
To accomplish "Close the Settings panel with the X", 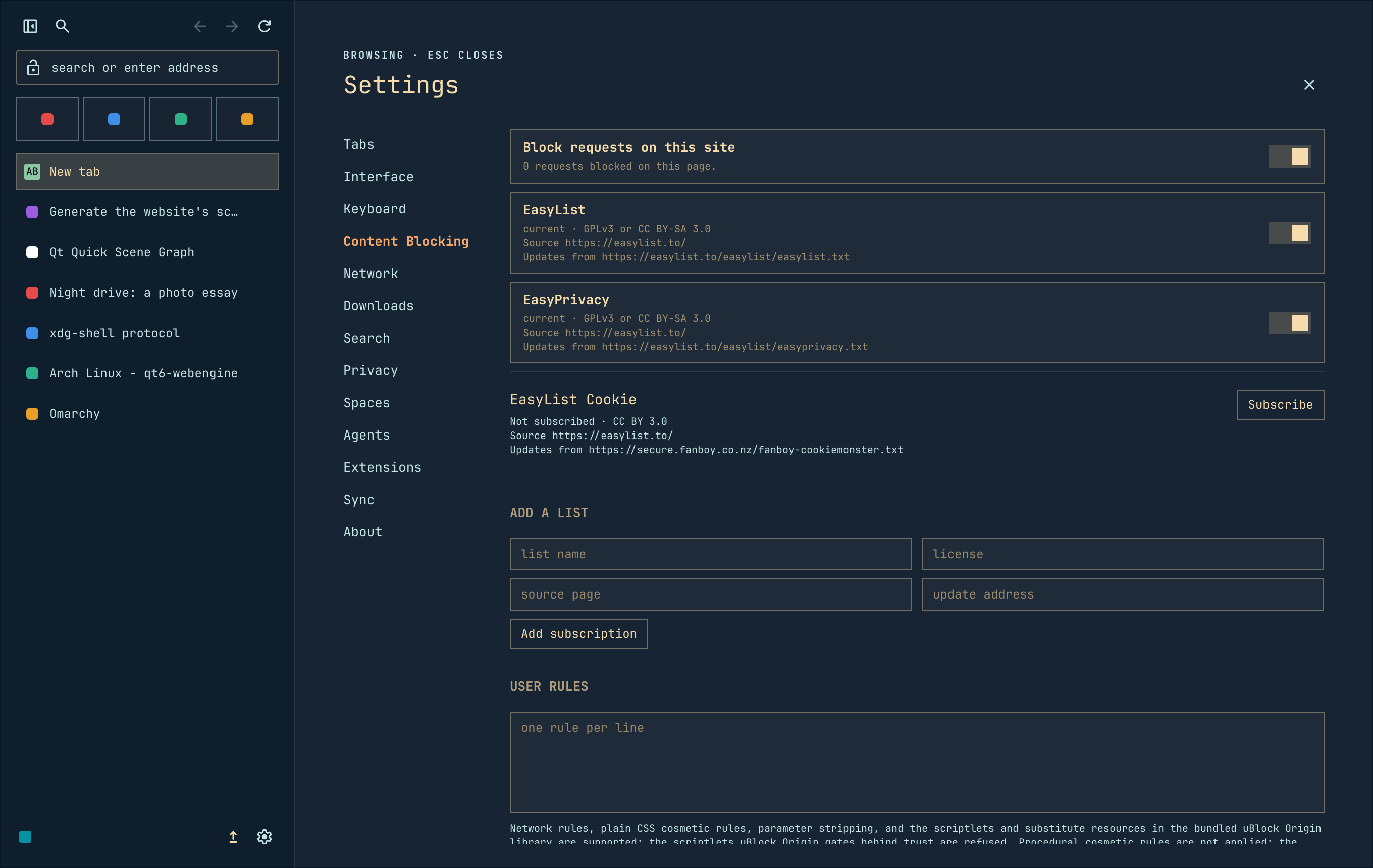I will (1309, 85).
